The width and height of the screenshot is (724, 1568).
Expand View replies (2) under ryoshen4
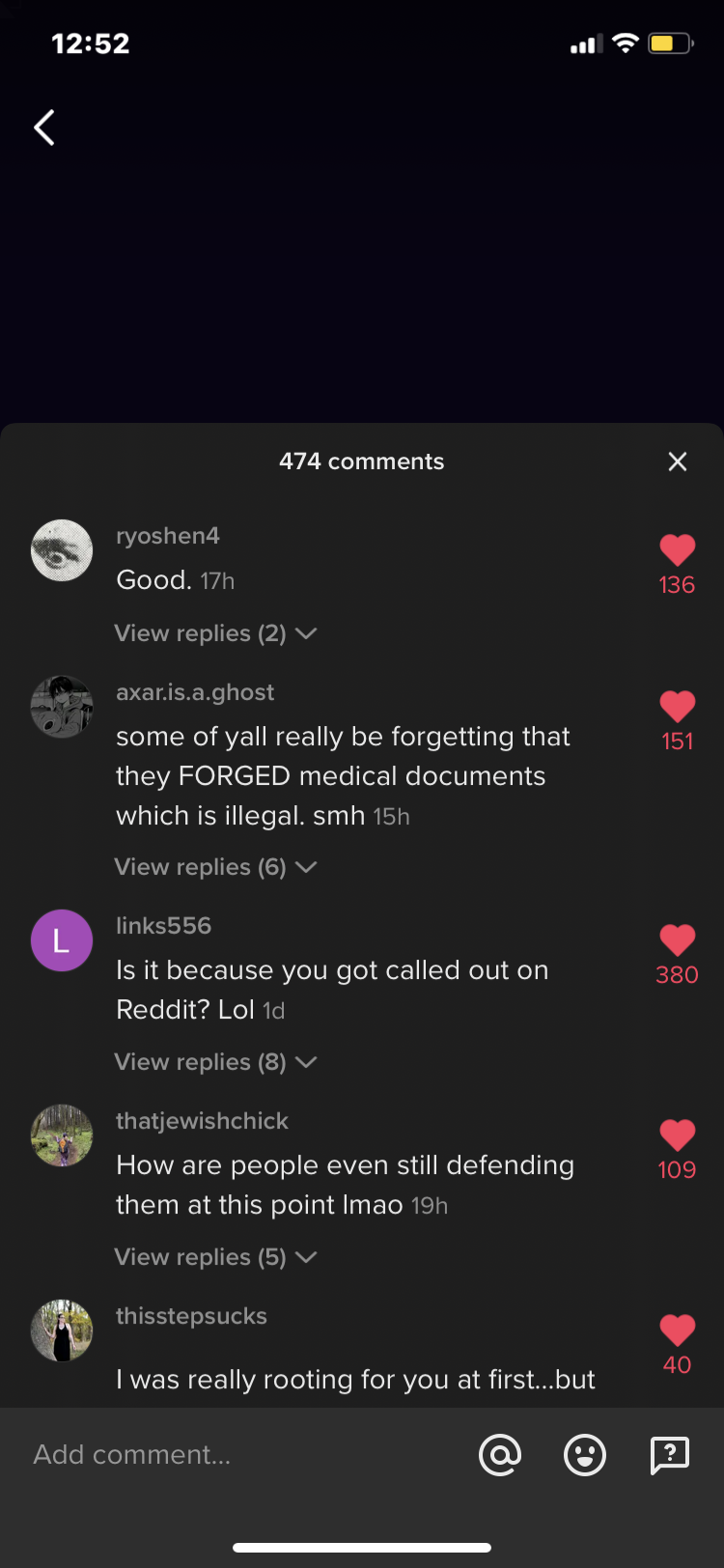click(x=216, y=633)
